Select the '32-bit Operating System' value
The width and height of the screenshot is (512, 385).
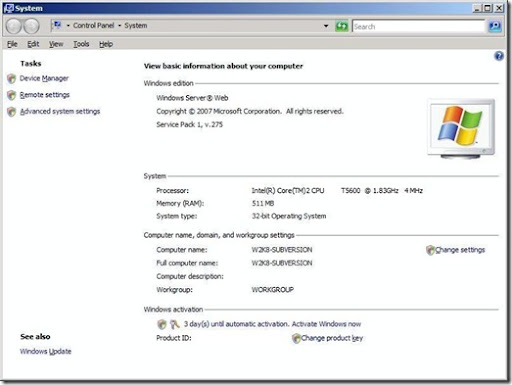(289, 216)
